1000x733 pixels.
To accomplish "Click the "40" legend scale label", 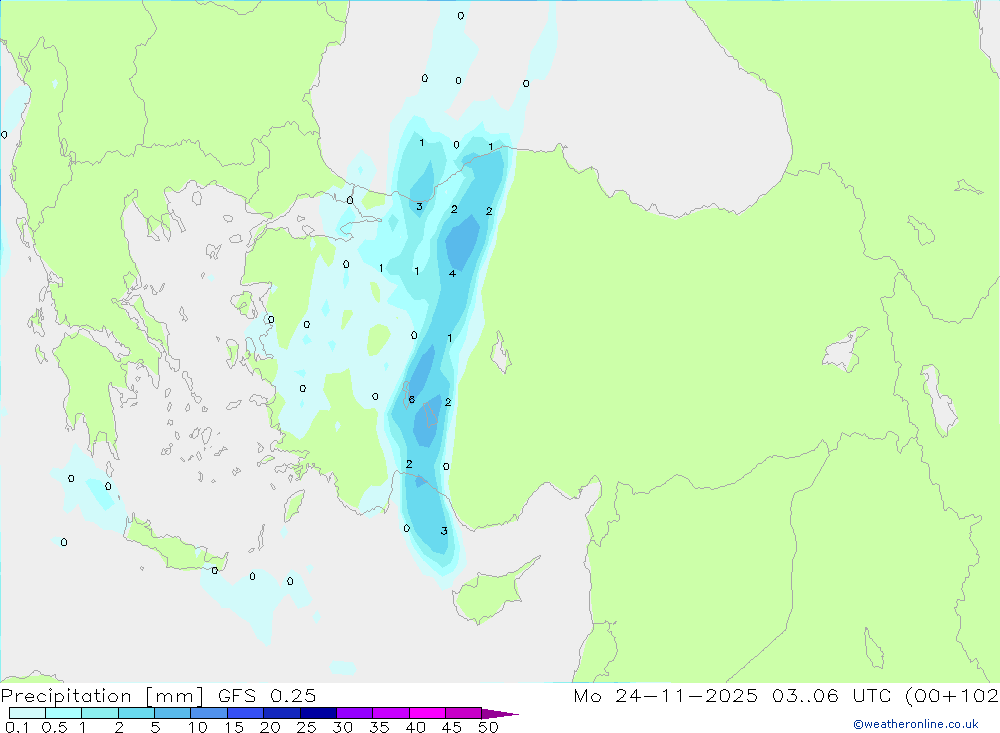I will pyautogui.click(x=415, y=727).
